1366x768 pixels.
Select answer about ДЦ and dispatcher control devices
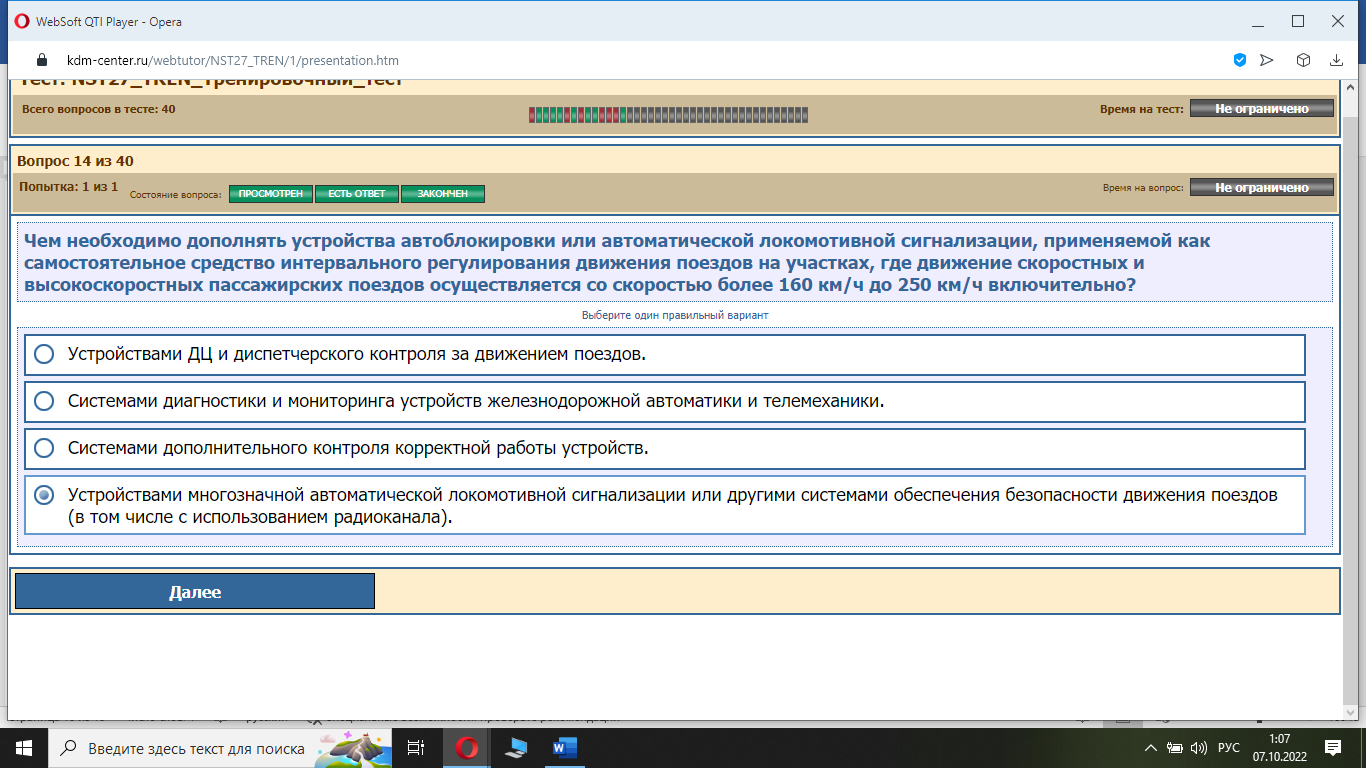(665, 354)
